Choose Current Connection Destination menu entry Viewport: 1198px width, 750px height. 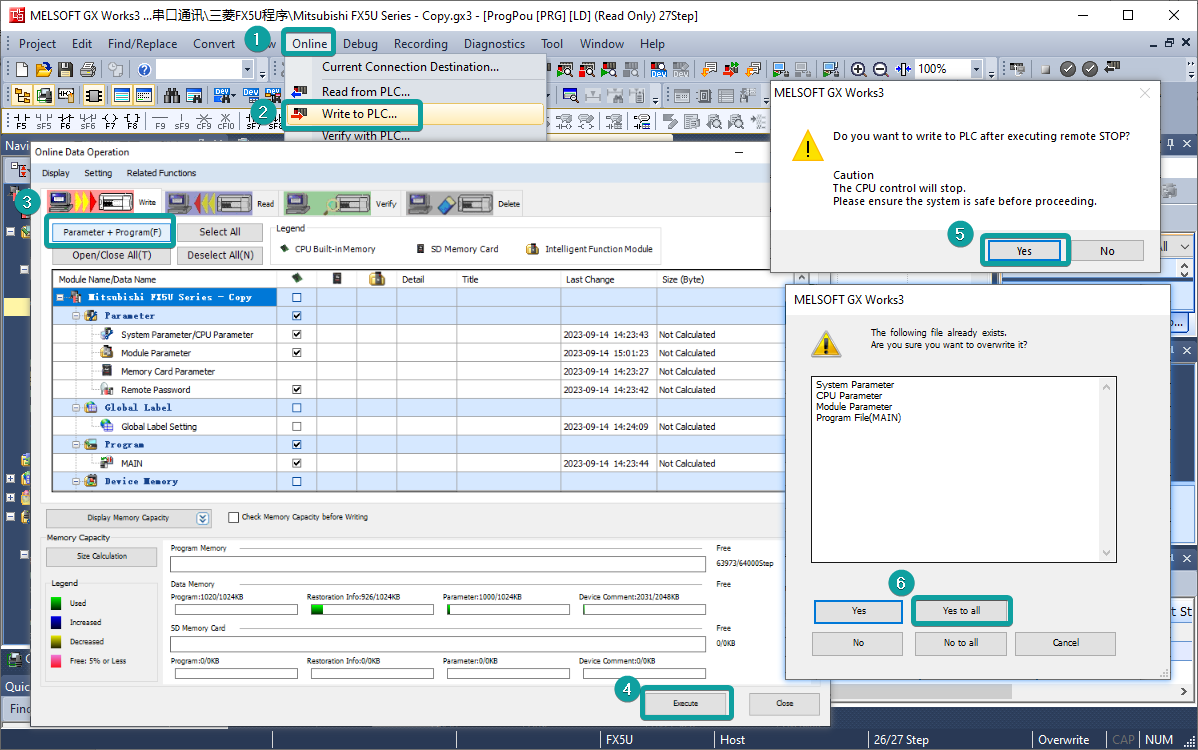point(410,67)
